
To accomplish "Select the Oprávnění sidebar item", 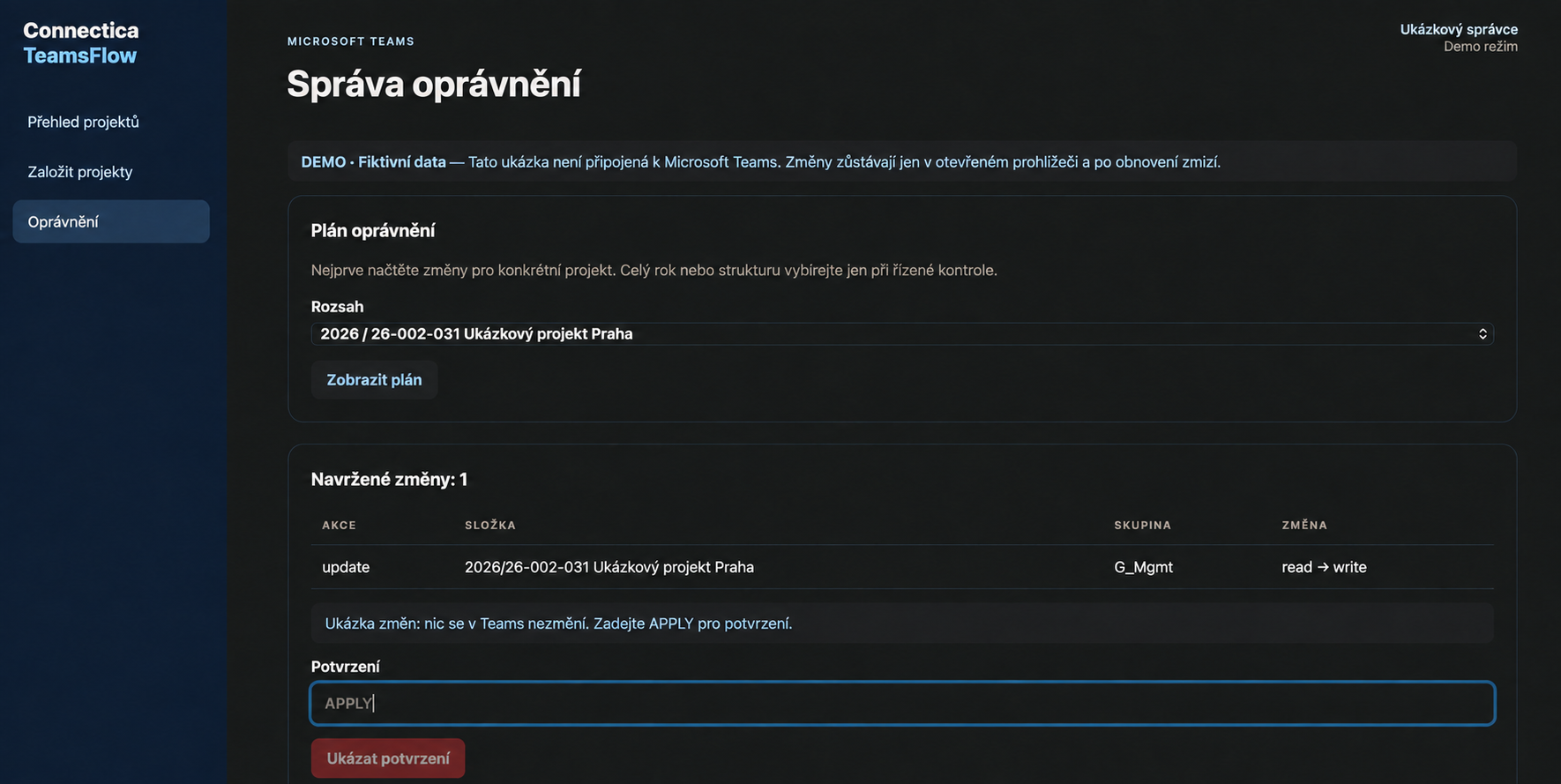I will point(111,221).
